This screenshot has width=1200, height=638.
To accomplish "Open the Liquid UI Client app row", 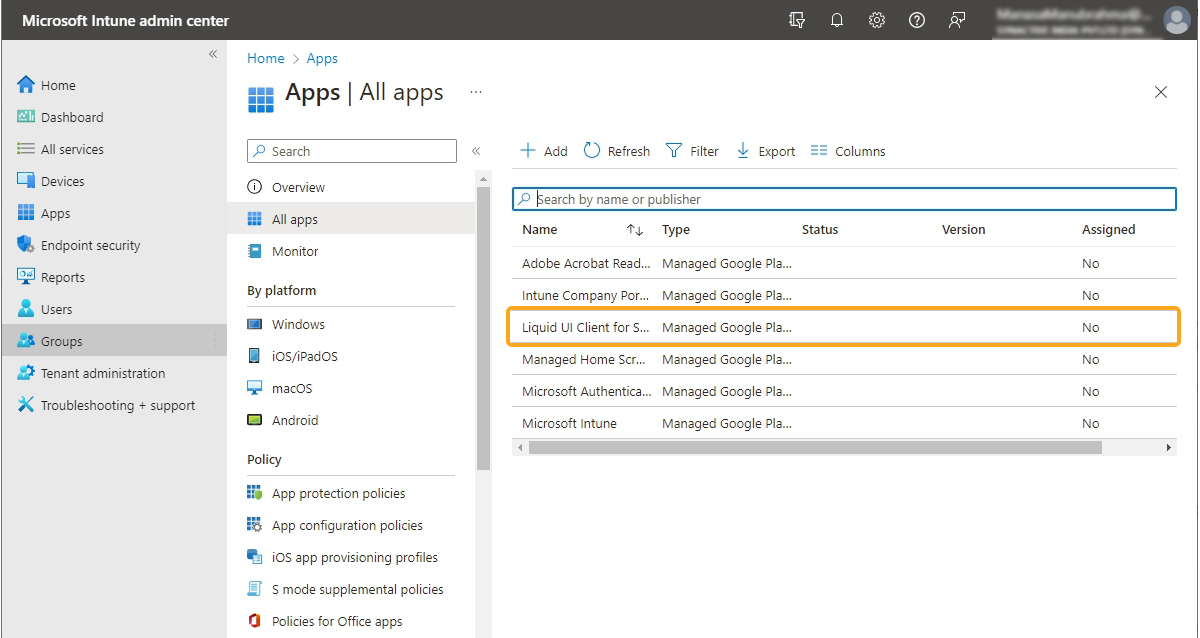I will coord(585,327).
